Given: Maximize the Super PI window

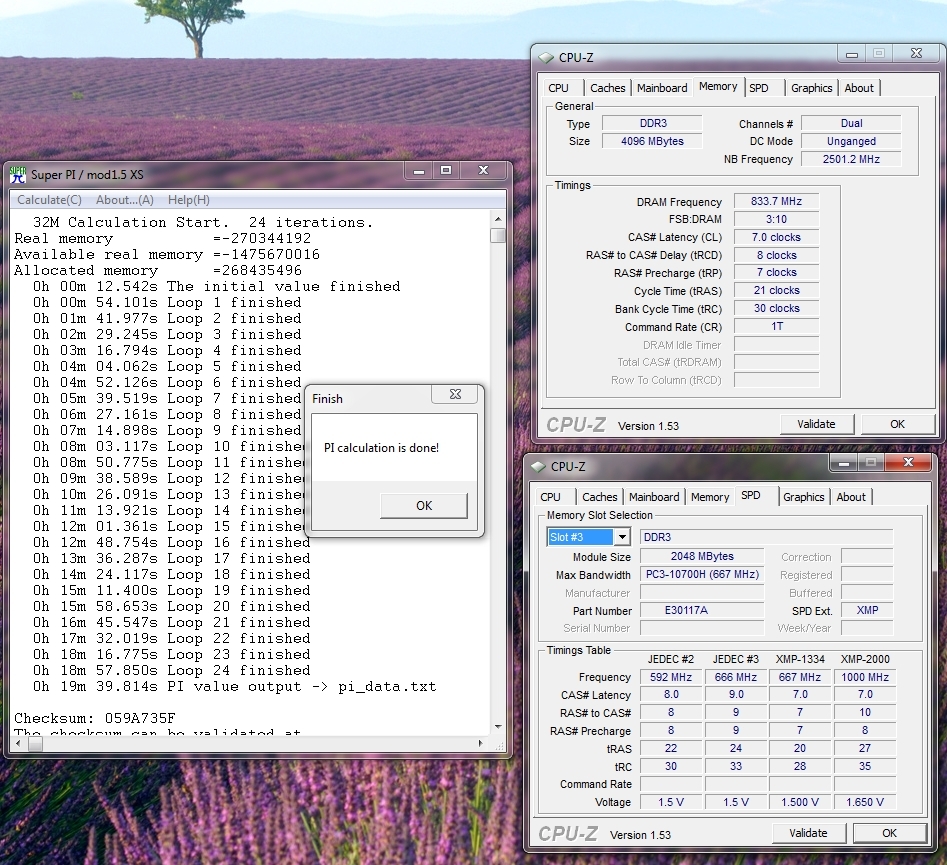Looking at the screenshot, I should [446, 172].
